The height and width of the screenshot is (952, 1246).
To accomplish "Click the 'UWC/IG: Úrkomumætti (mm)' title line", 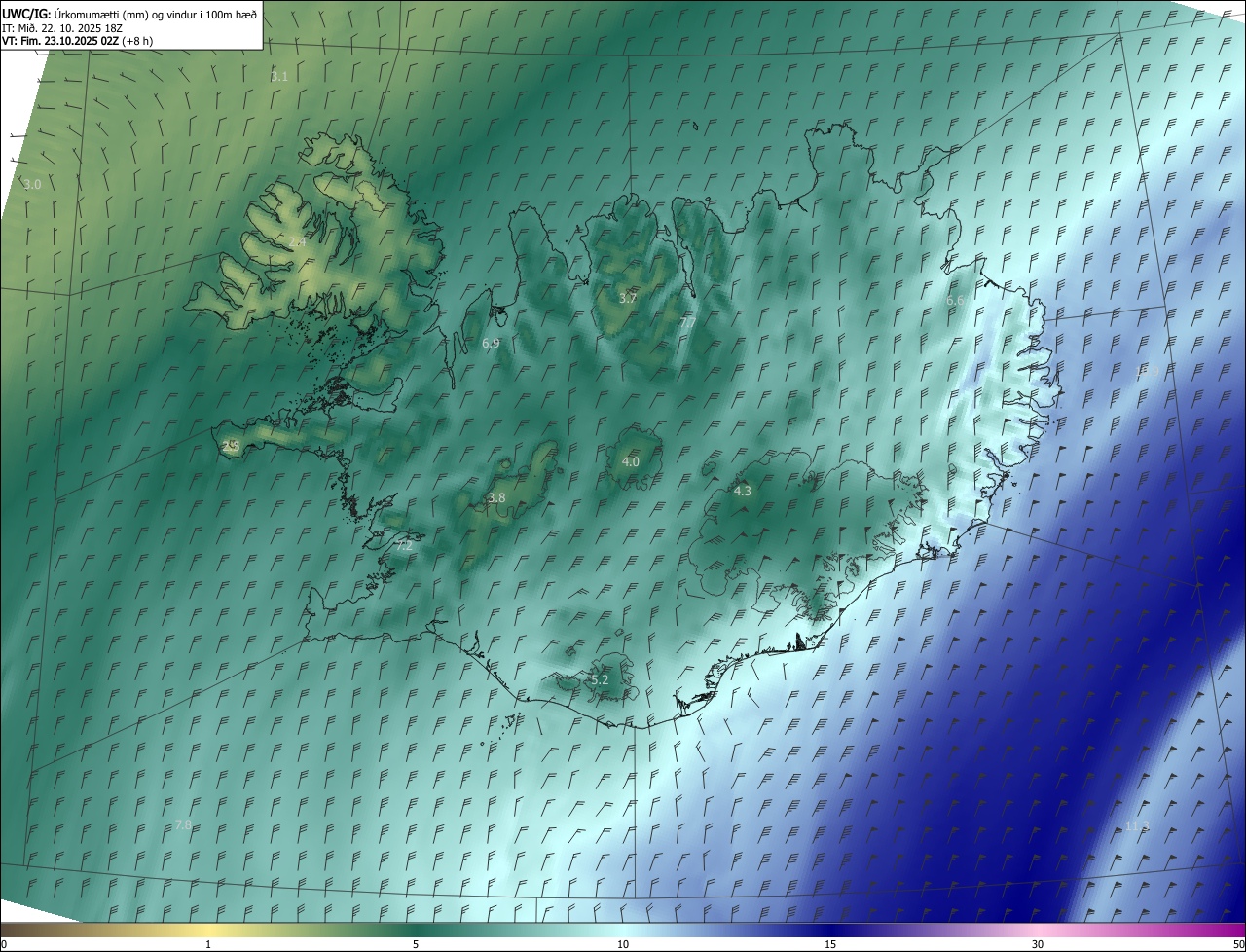I will pyautogui.click(x=129, y=14).
